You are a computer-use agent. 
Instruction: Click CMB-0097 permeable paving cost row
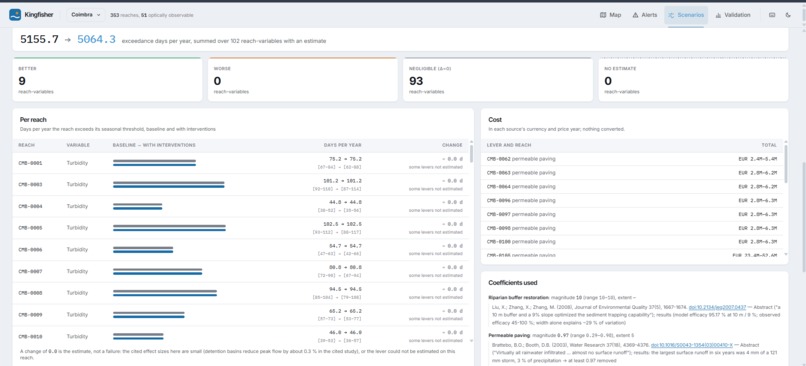click(x=632, y=214)
